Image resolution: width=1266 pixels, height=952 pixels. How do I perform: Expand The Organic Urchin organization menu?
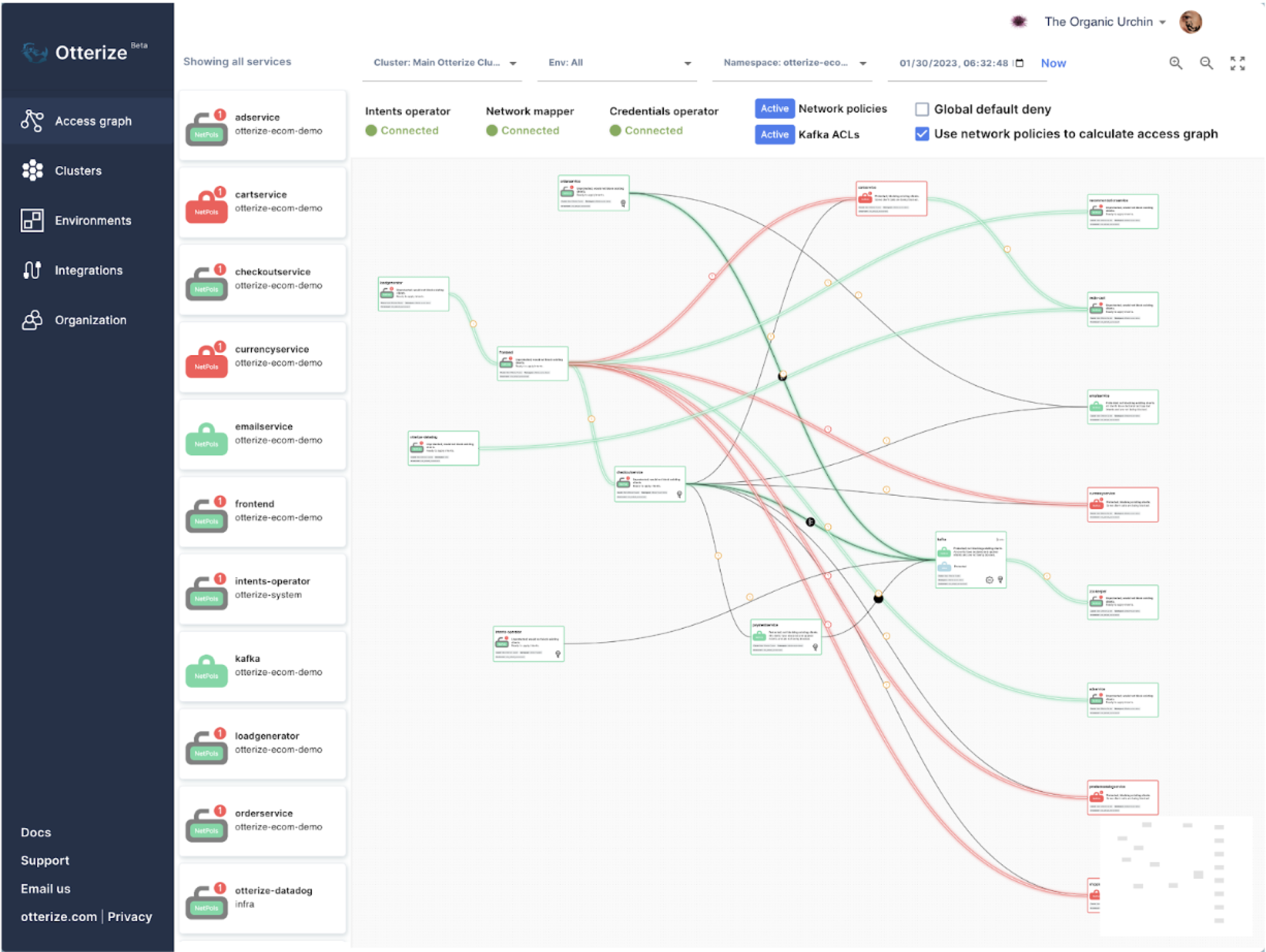(x=1105, y=22)
